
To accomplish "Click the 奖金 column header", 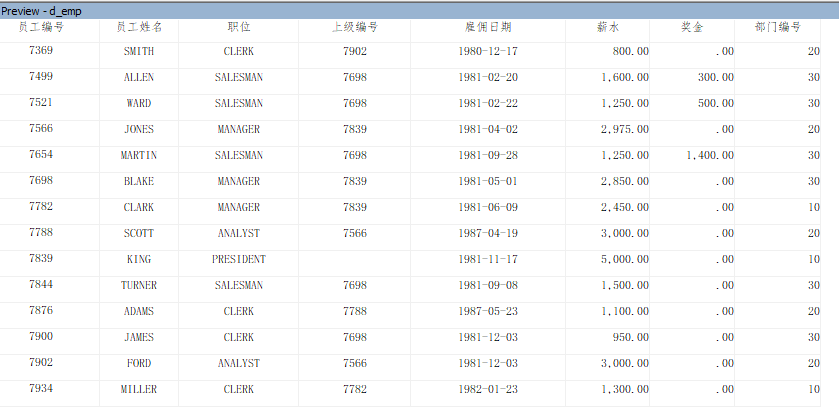I will pos(692,27).
